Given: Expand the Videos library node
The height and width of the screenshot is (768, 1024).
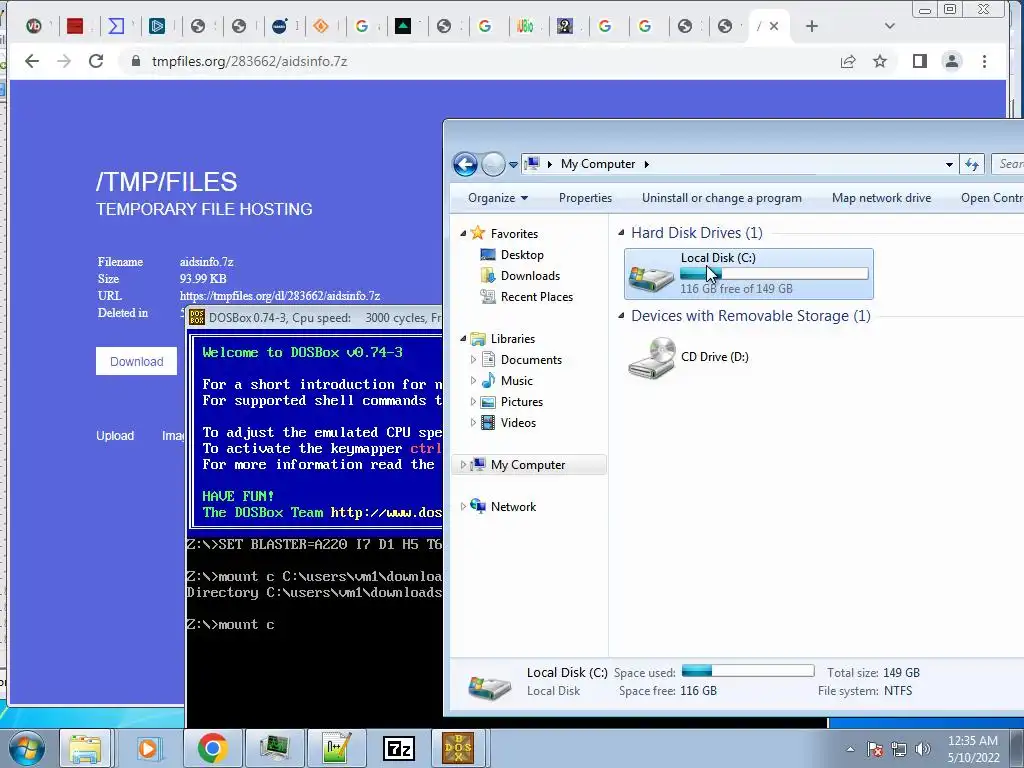Looking at the screenshot, I should pyautogui.click(x=473, y=423).
